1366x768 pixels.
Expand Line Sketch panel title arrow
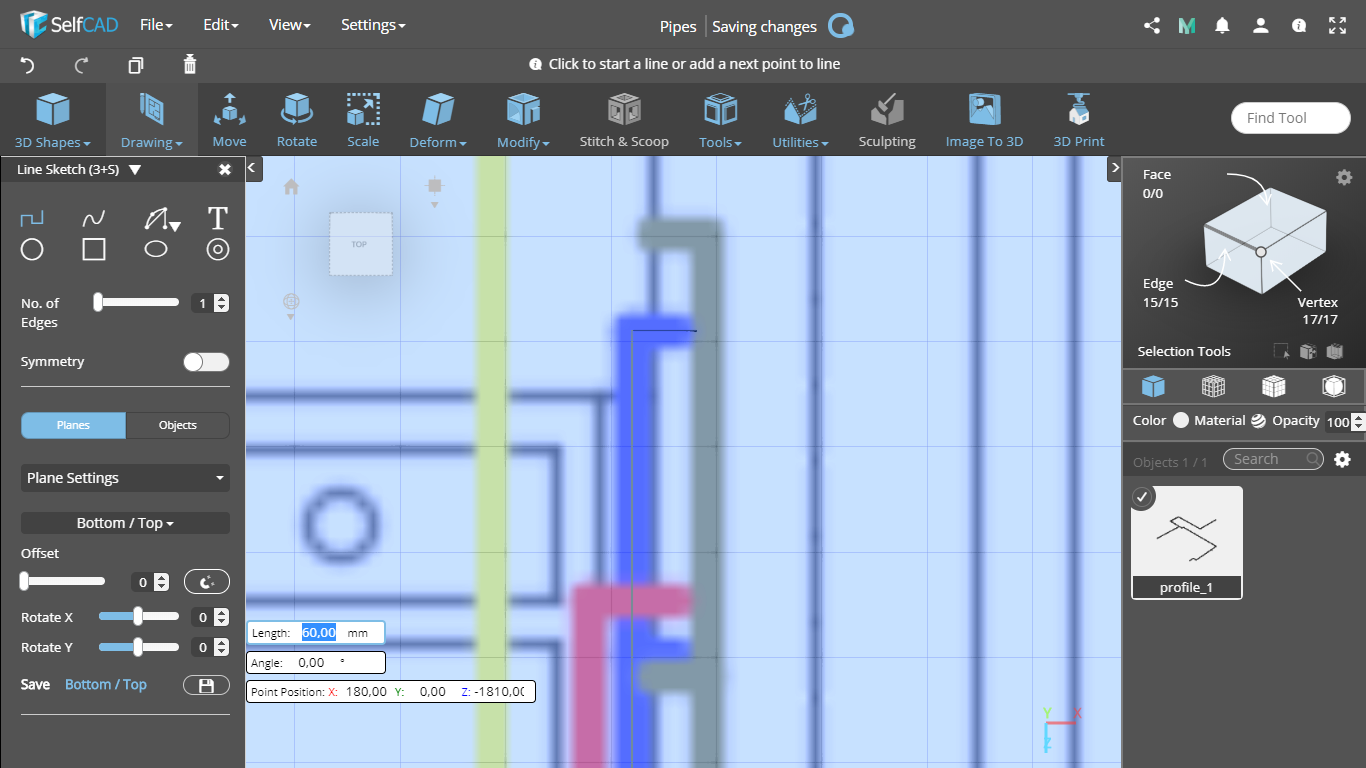click(135, 170)
